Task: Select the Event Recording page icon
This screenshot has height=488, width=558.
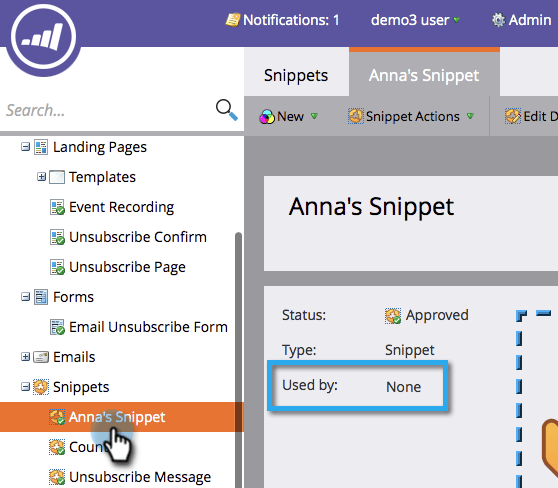Action: pyautogui.click(x=57, y=207)
